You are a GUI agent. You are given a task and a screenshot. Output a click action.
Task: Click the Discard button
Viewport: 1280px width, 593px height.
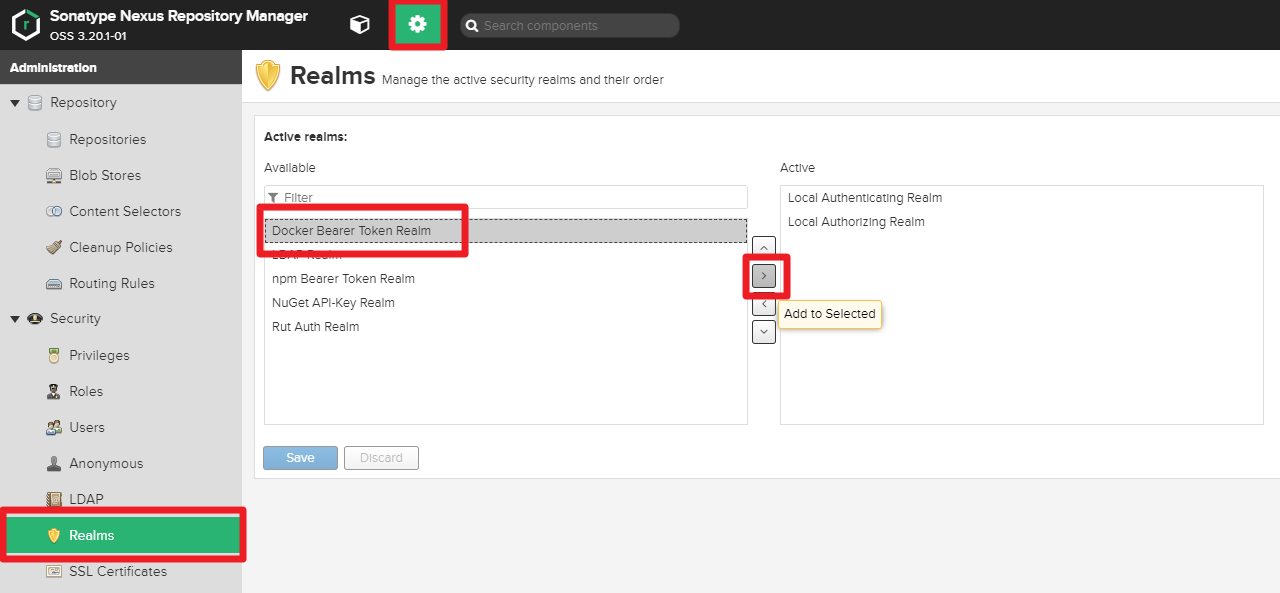click(381, 457)
